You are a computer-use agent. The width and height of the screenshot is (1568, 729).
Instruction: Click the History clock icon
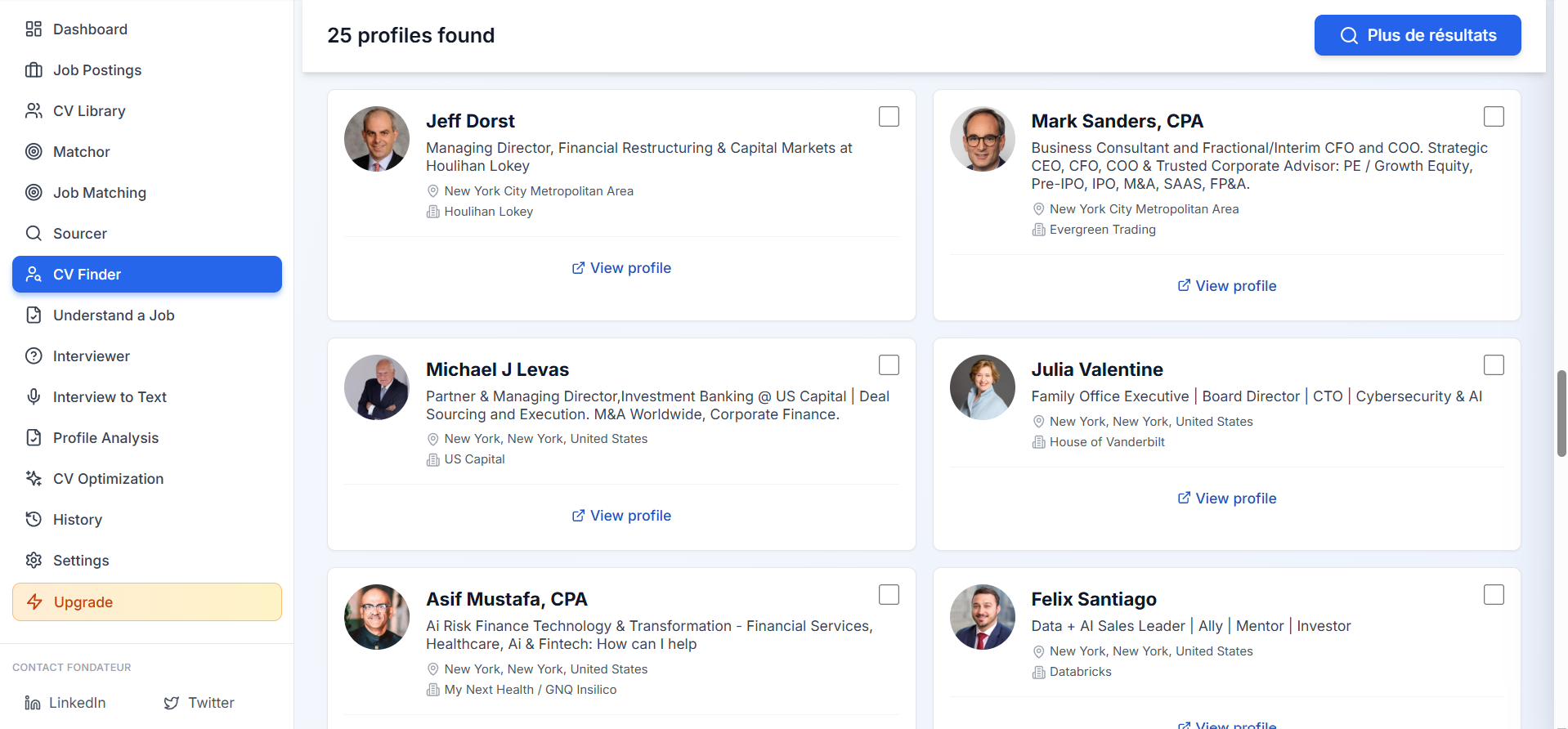[34, 520]
